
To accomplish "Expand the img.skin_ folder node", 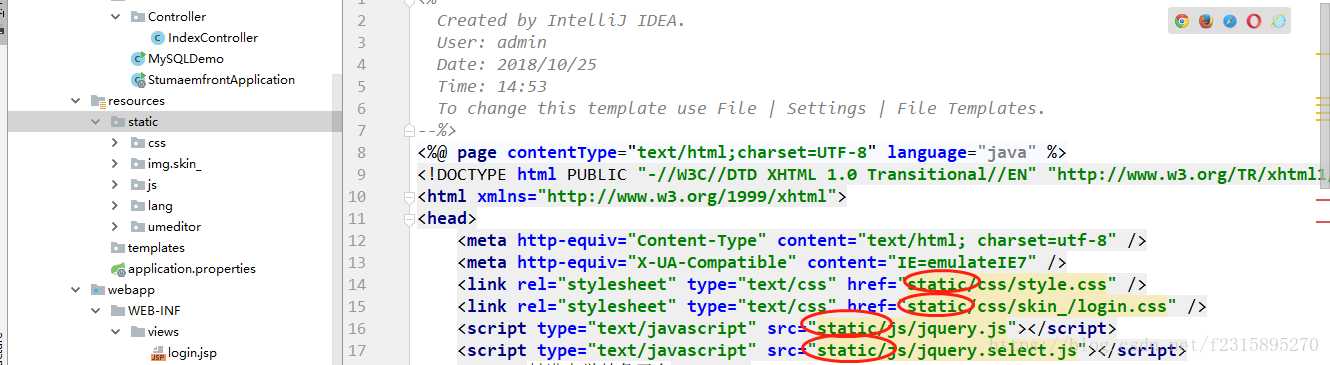I will click(116, 164).
